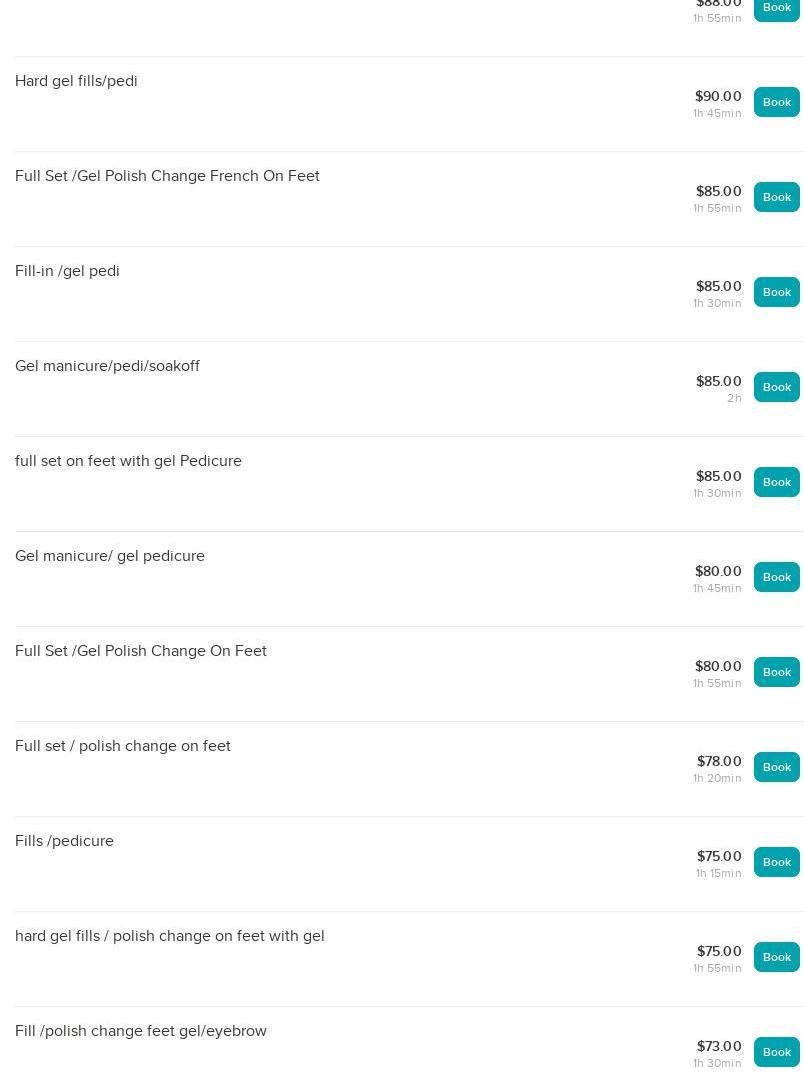Book the Fills /pedicure service

776,862
